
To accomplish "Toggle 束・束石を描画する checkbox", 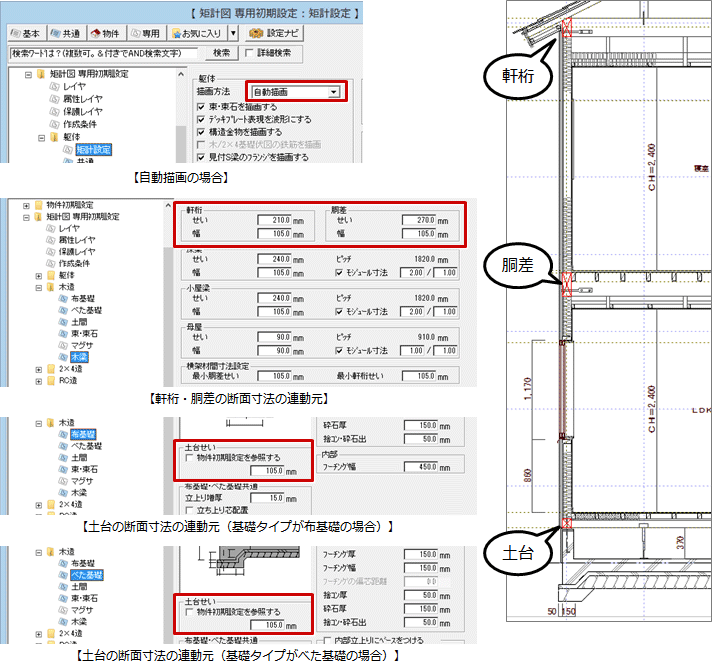I will click(201, 107).
